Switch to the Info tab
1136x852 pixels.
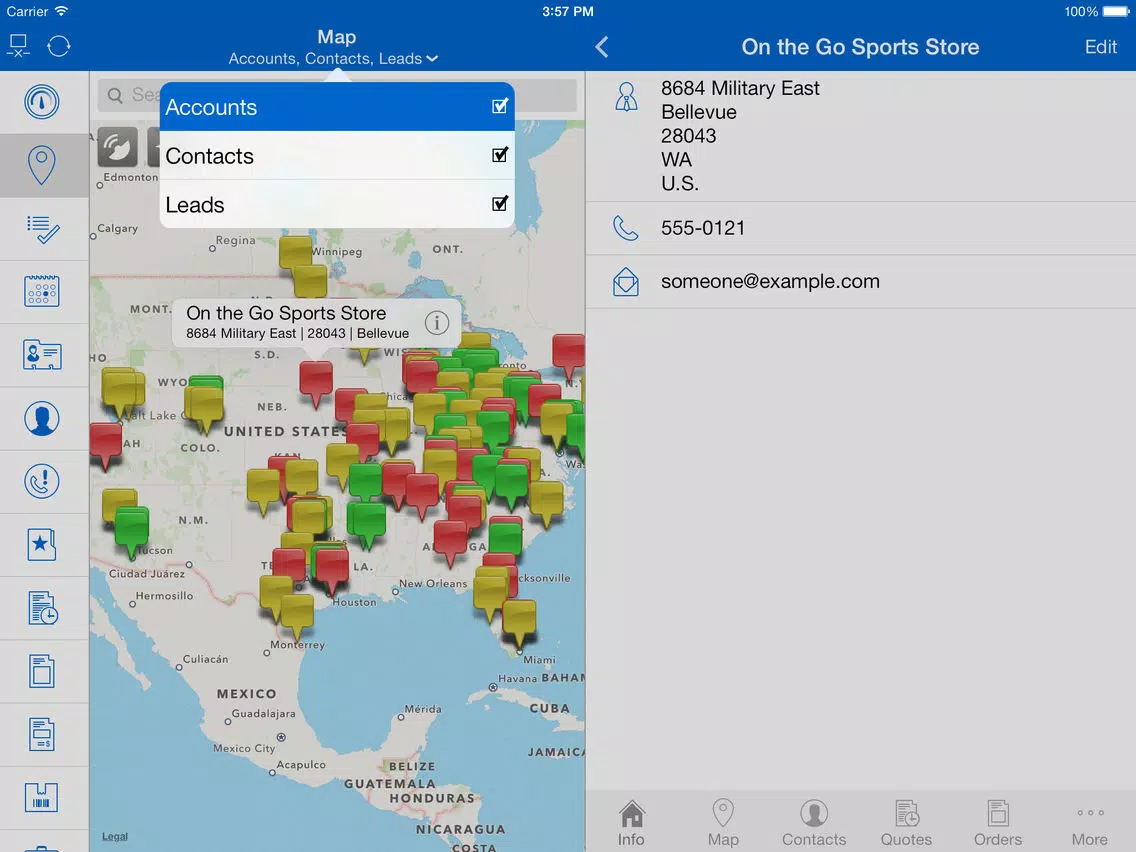tap(631, 824)
